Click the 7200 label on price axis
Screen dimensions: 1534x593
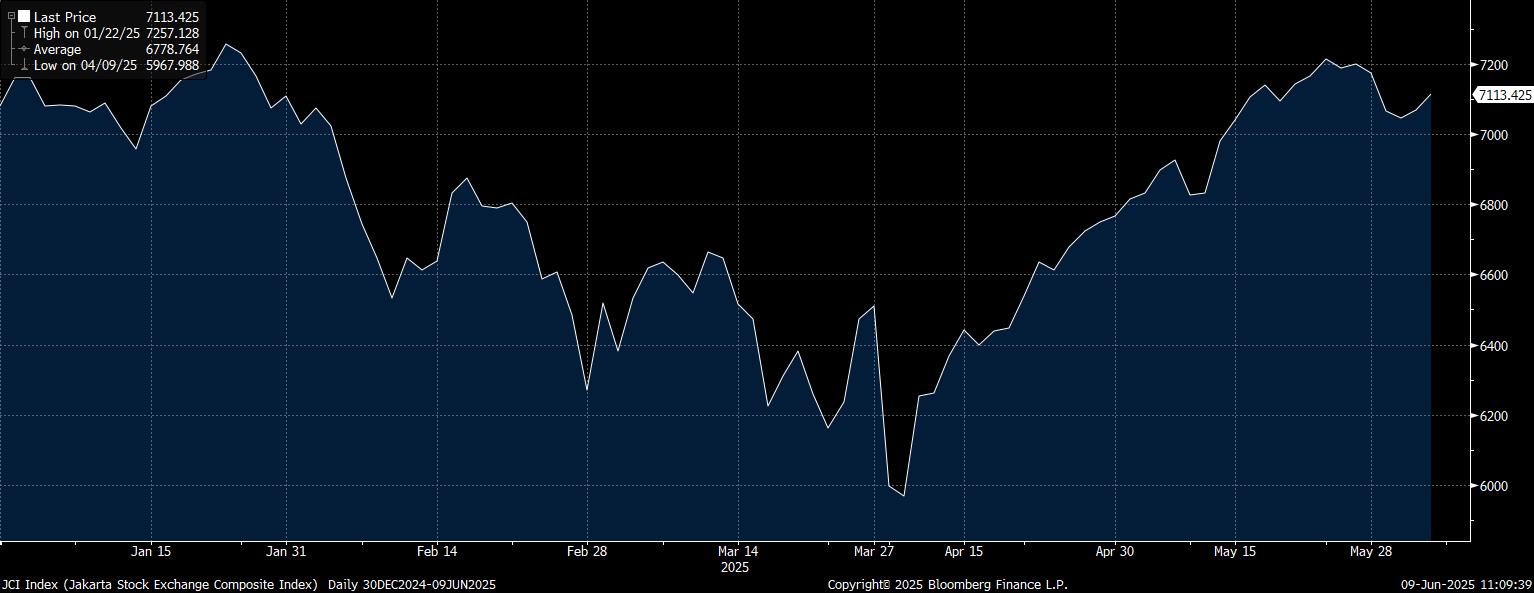1493,65
